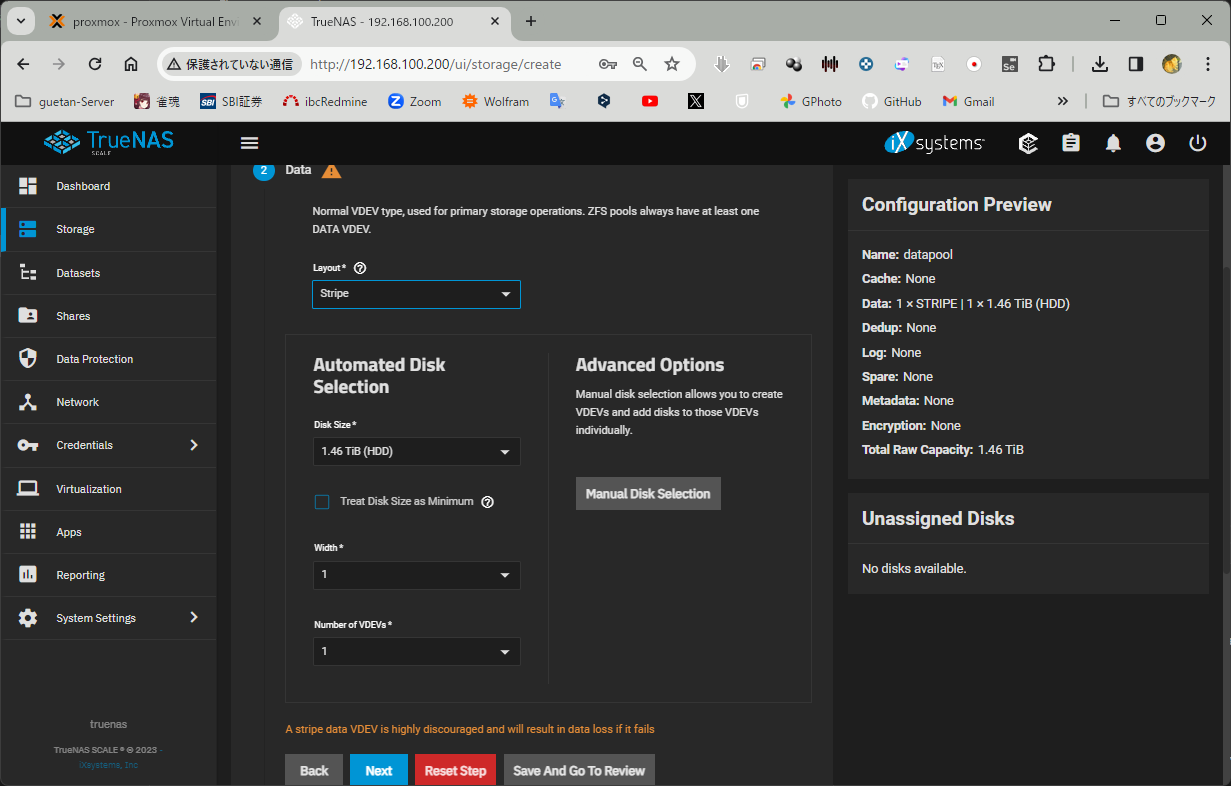Open the Disk Size dropdown
Viewport: 1231px width, 786px height.
[416, 452]
